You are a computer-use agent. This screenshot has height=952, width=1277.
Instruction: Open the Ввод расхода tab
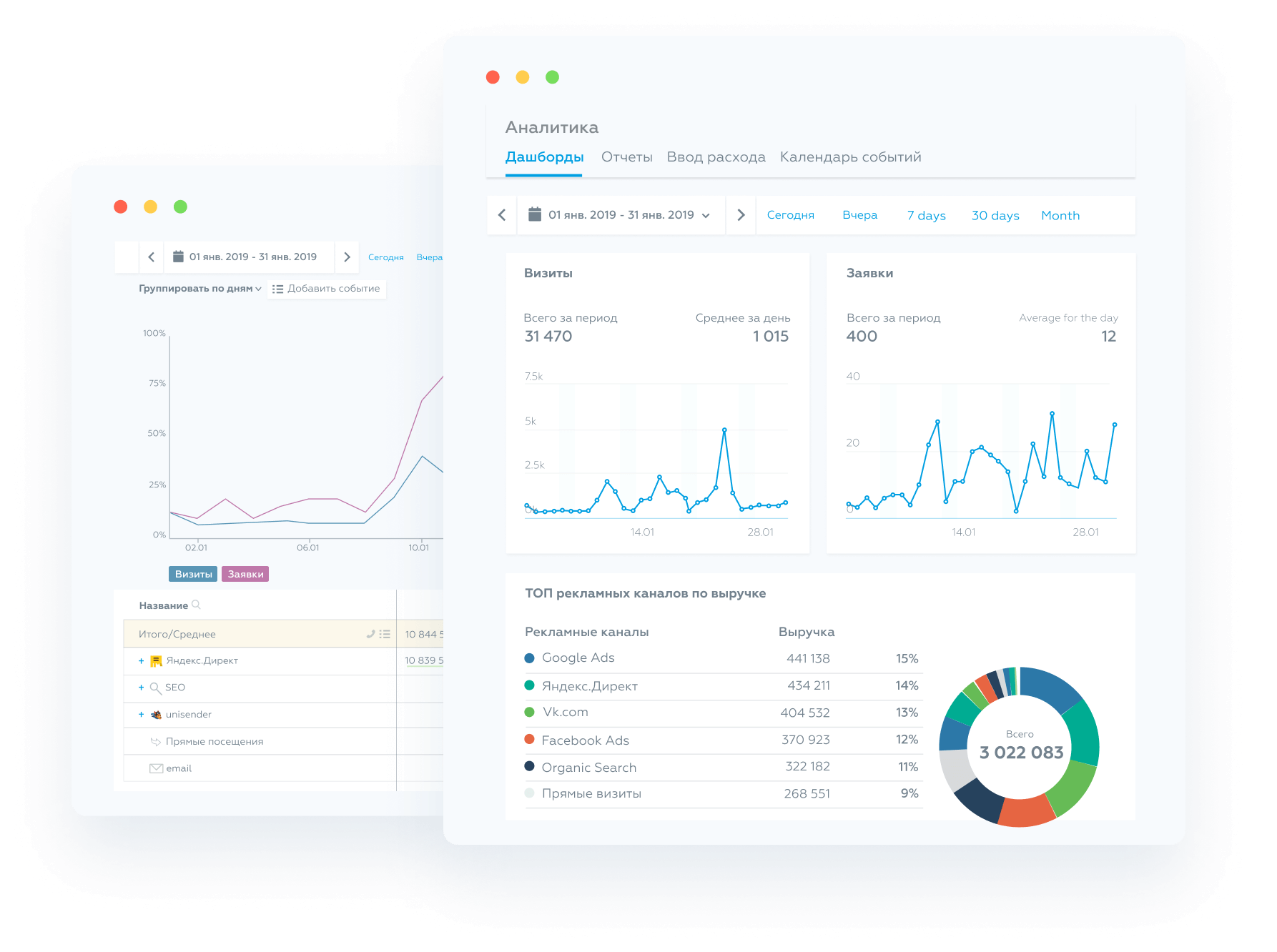click(716, 157)
